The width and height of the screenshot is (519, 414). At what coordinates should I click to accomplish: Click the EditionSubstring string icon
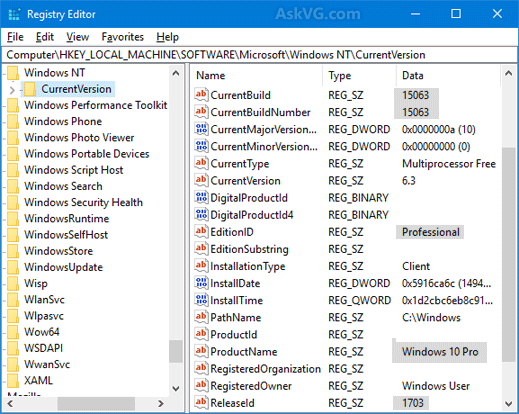[201, 249]
